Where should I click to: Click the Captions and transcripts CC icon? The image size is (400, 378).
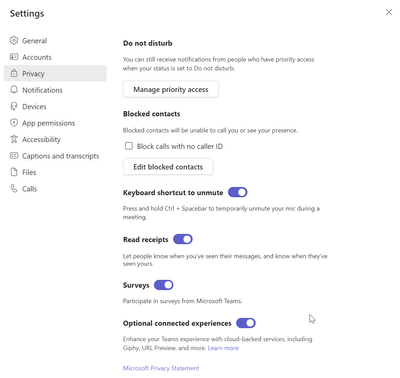coord(14,155)
